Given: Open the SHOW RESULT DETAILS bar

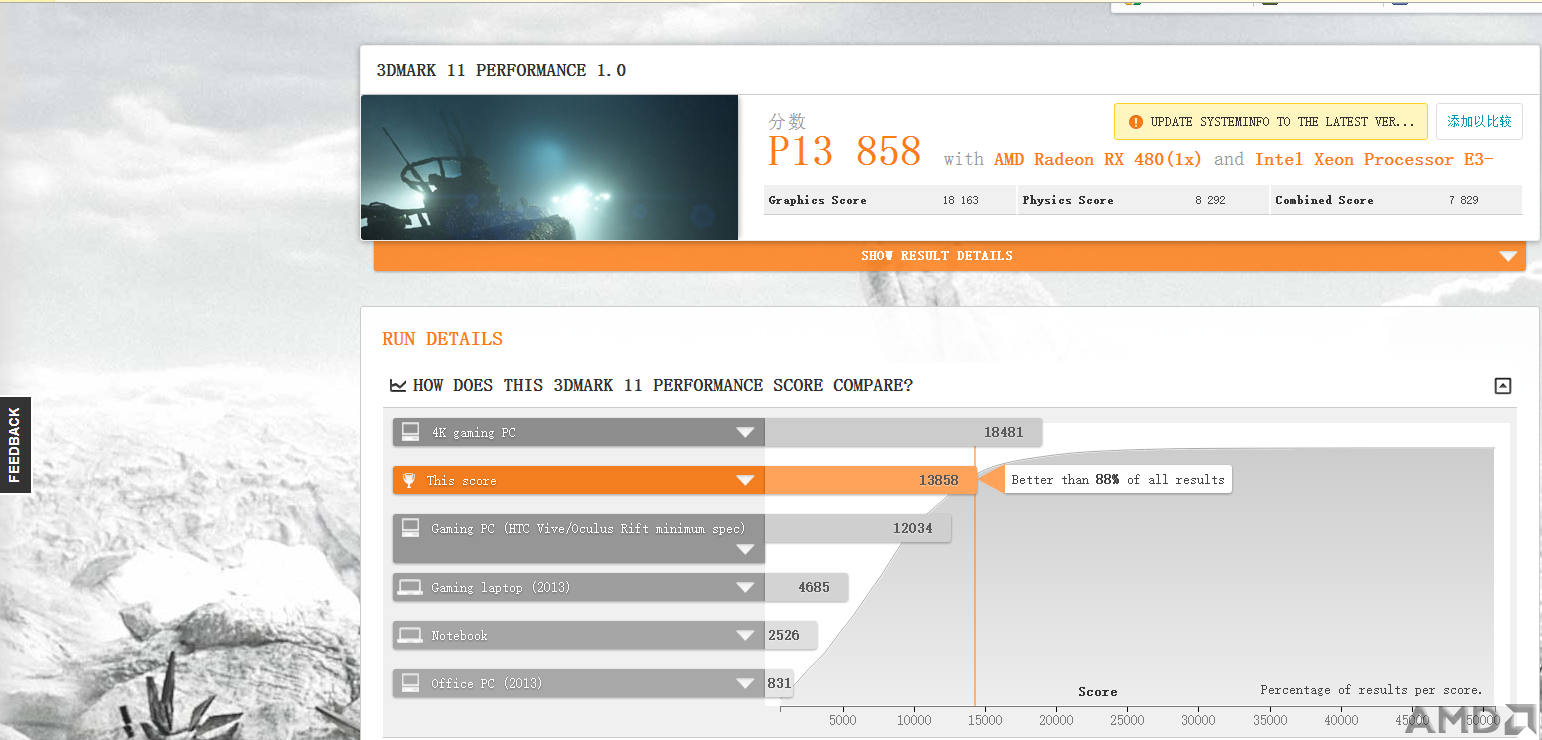Looking at the screenshot, I should [x=950, y=256].
